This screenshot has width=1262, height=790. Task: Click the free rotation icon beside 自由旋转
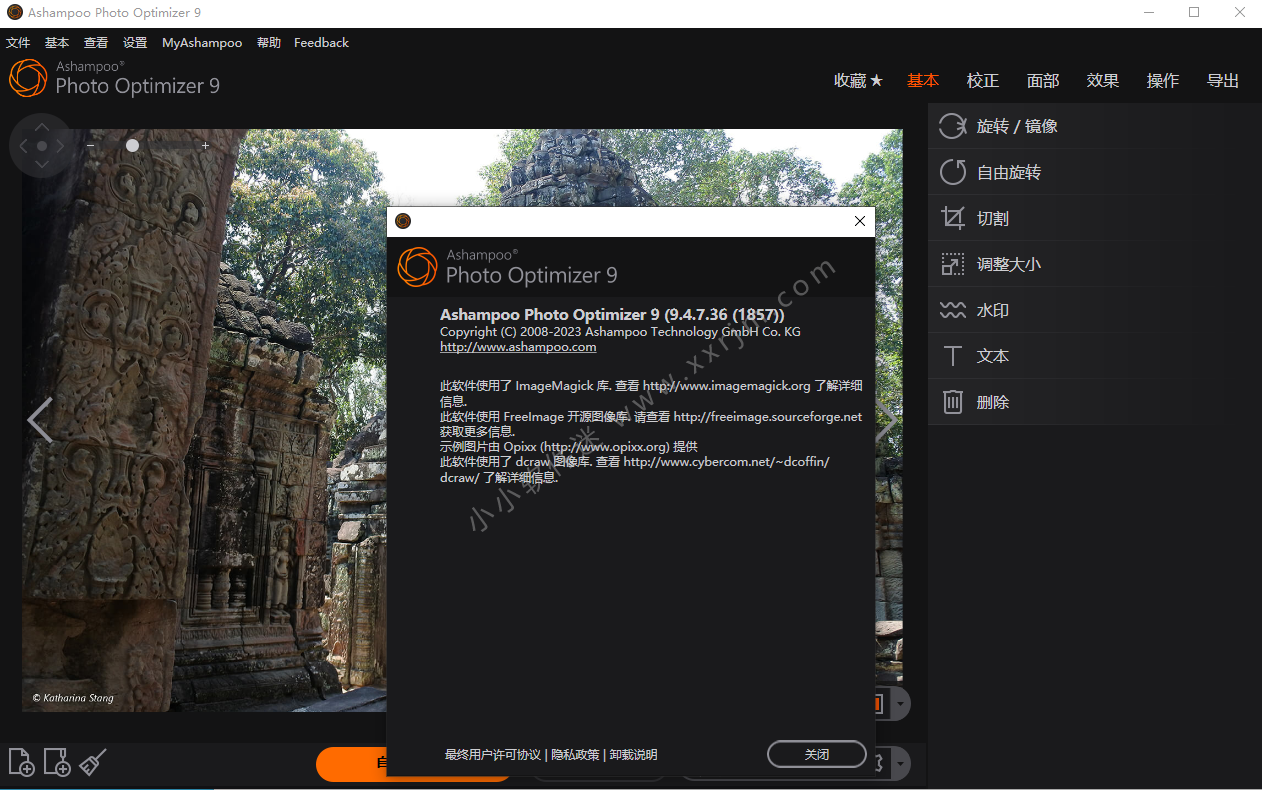pyautogui.click(x=952, y=172)
